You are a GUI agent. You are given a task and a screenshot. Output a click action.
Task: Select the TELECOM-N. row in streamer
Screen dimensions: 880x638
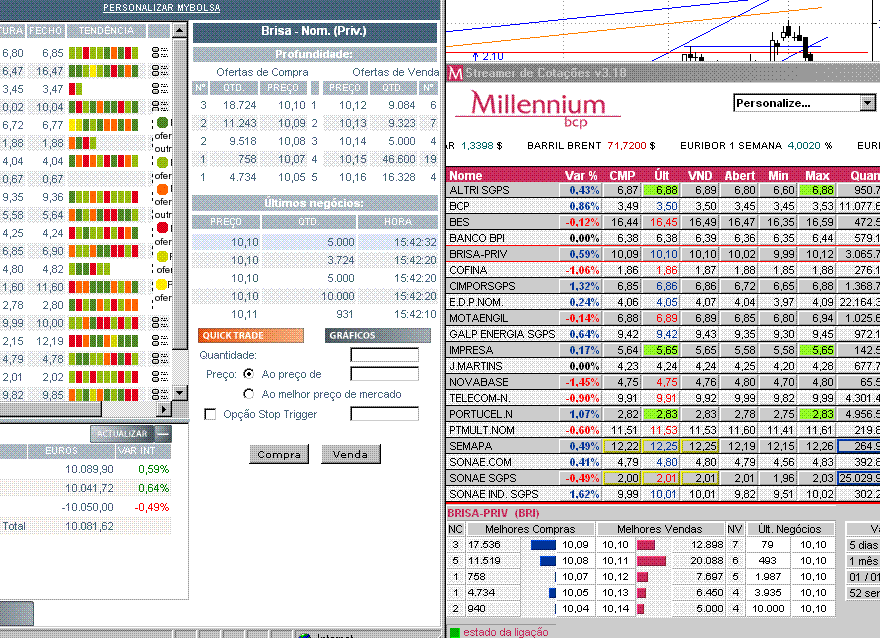click(663, 398)
